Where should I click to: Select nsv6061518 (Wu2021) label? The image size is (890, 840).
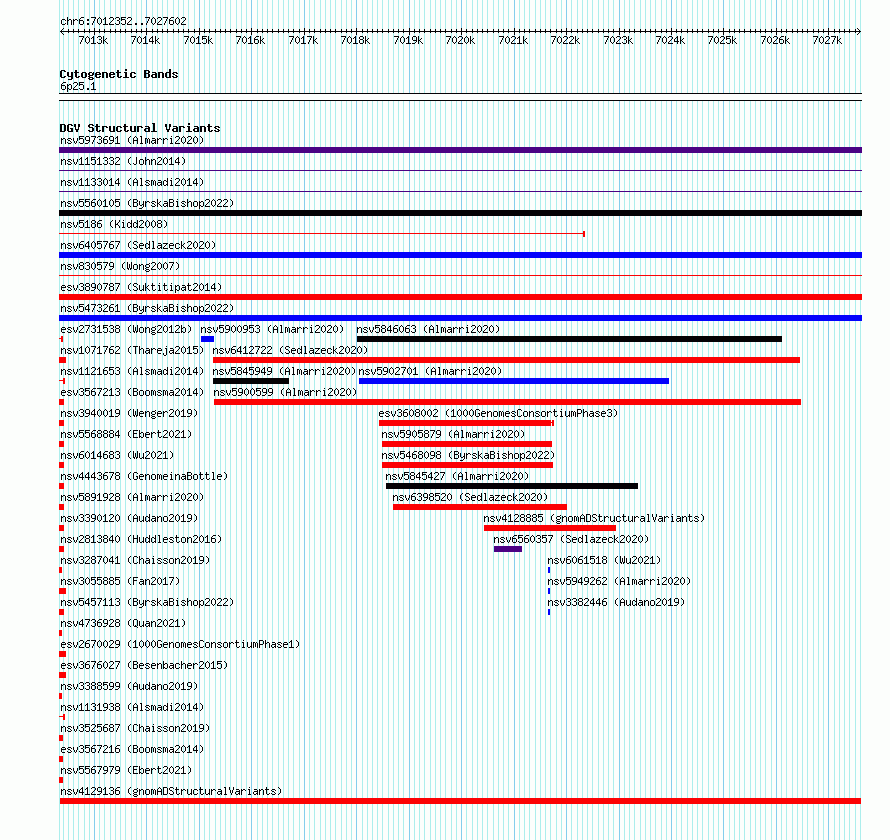tap(604, 560)
